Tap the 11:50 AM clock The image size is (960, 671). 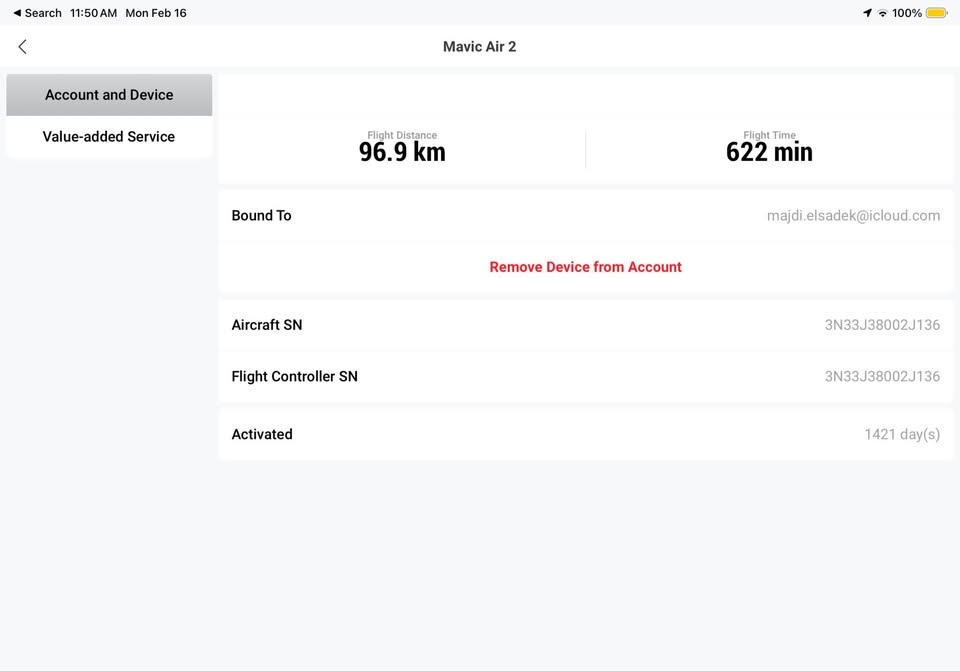point(93,13)
